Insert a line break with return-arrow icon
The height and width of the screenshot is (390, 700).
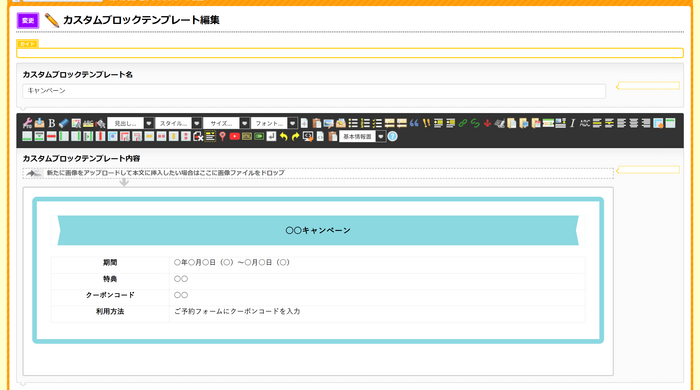point(271,137)
